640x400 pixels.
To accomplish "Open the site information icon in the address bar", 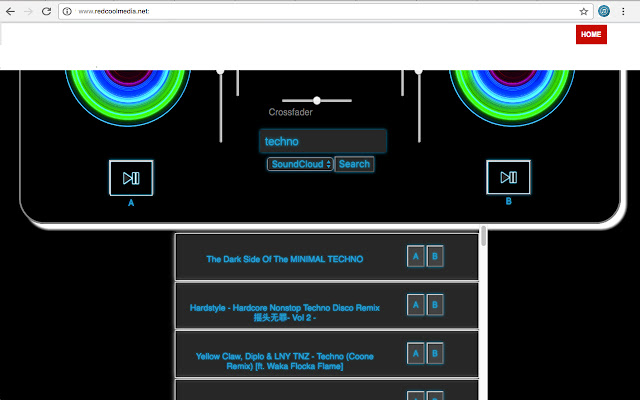I will tap(67, 11).
